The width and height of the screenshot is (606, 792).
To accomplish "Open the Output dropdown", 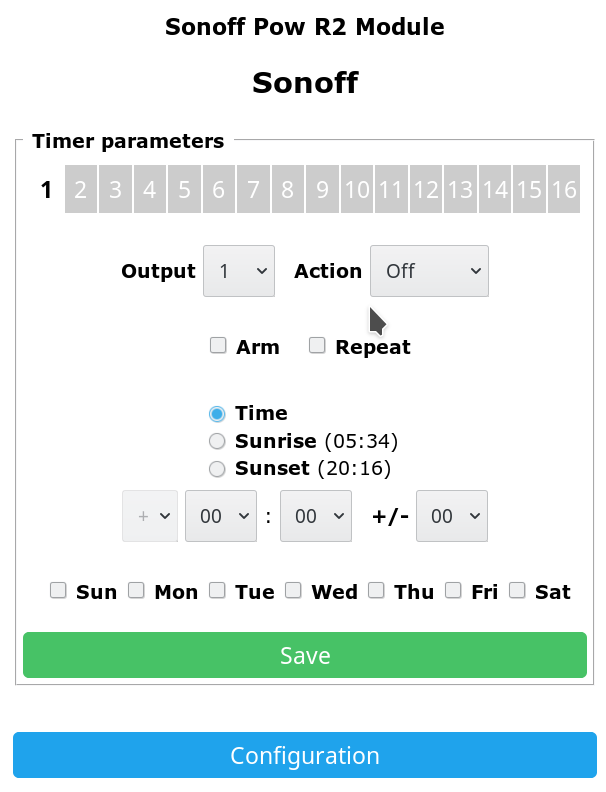I will click(x=239, y=271).
